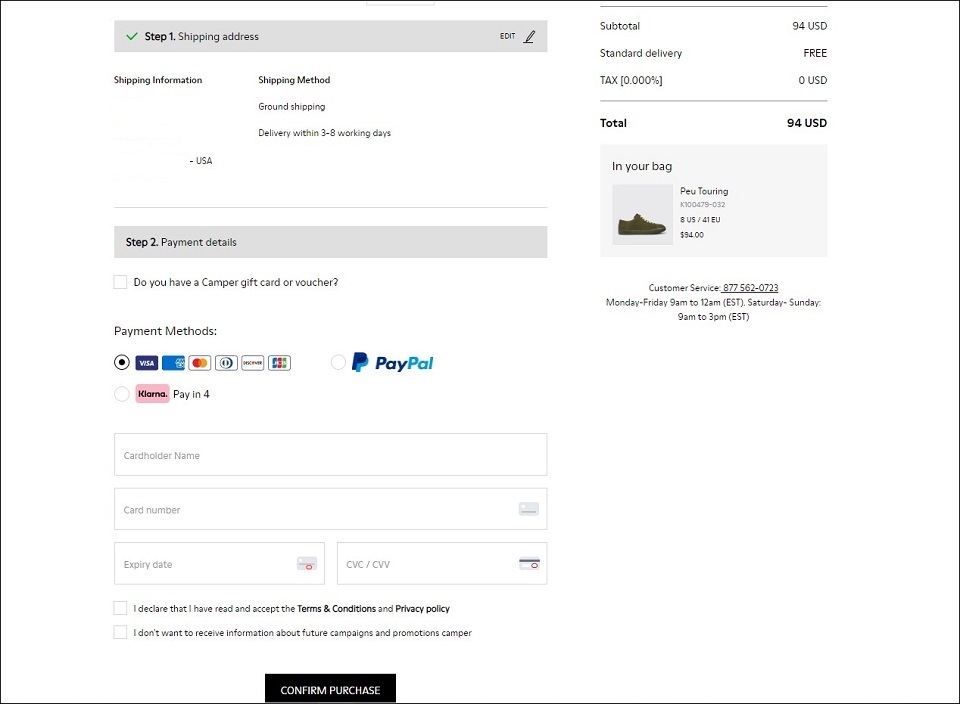Click the 'FREE' delivery value
Viewport: 960px width, 704px height.
(815, 53)
